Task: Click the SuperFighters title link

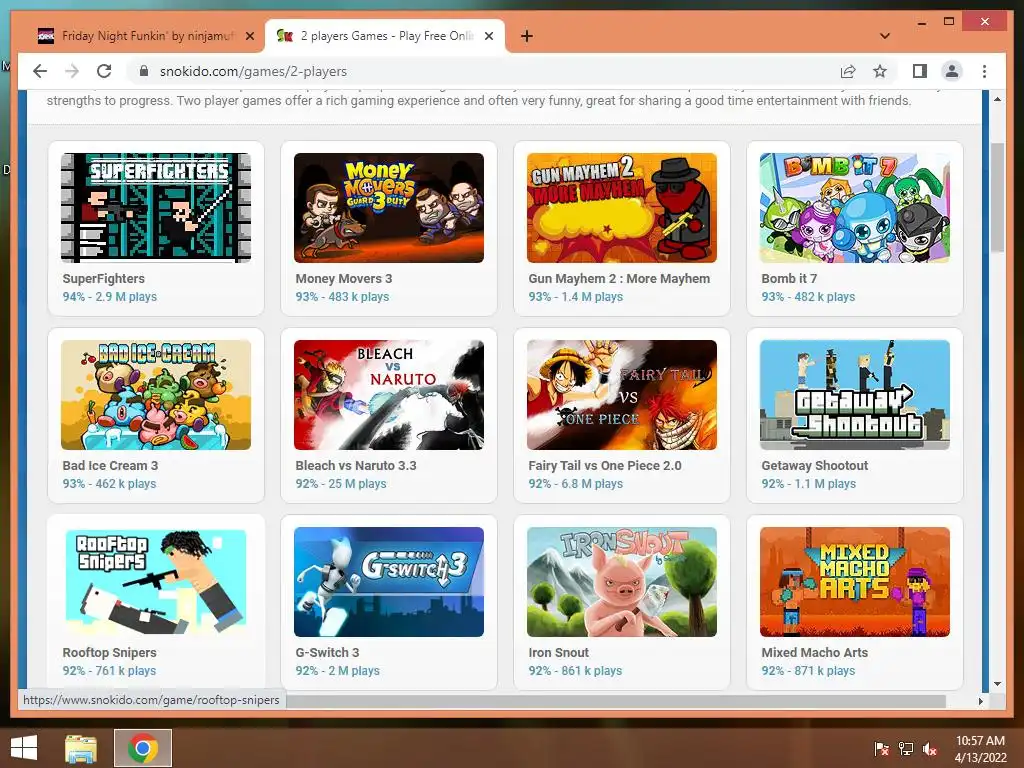Action: (x=104, y=278)
